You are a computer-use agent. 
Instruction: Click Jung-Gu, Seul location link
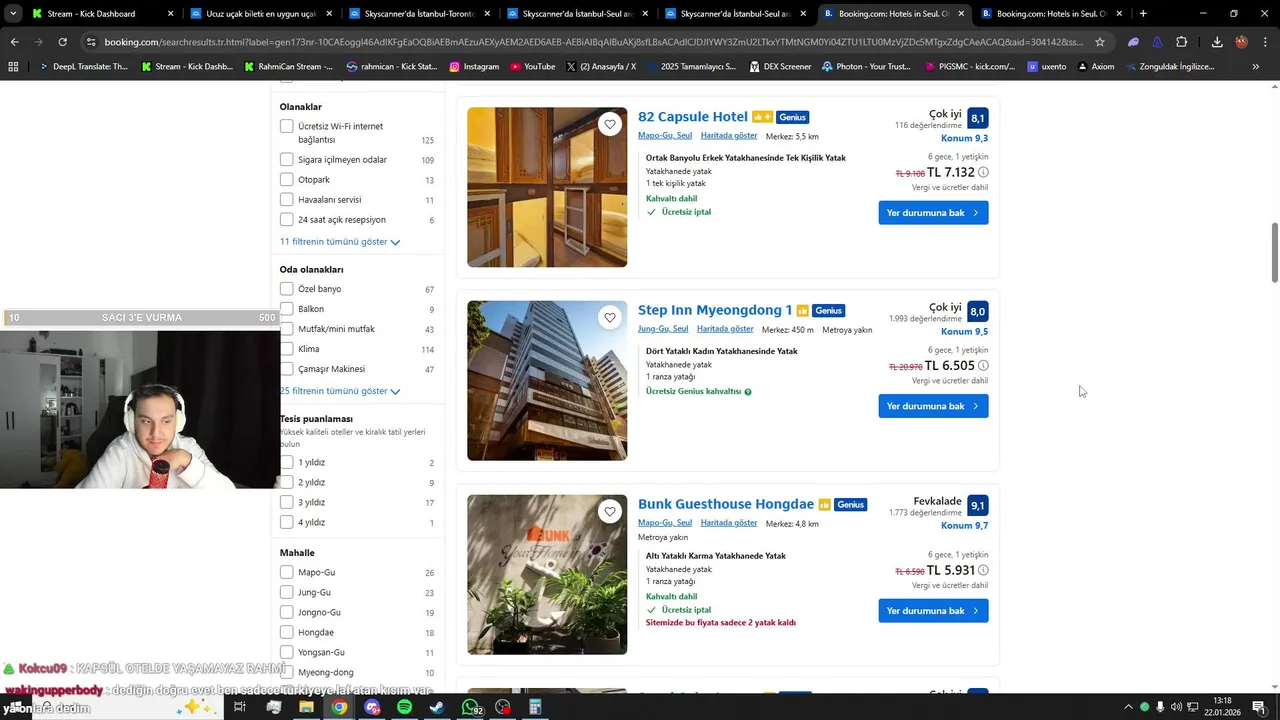pyautogui.click(x=663, y=329)
